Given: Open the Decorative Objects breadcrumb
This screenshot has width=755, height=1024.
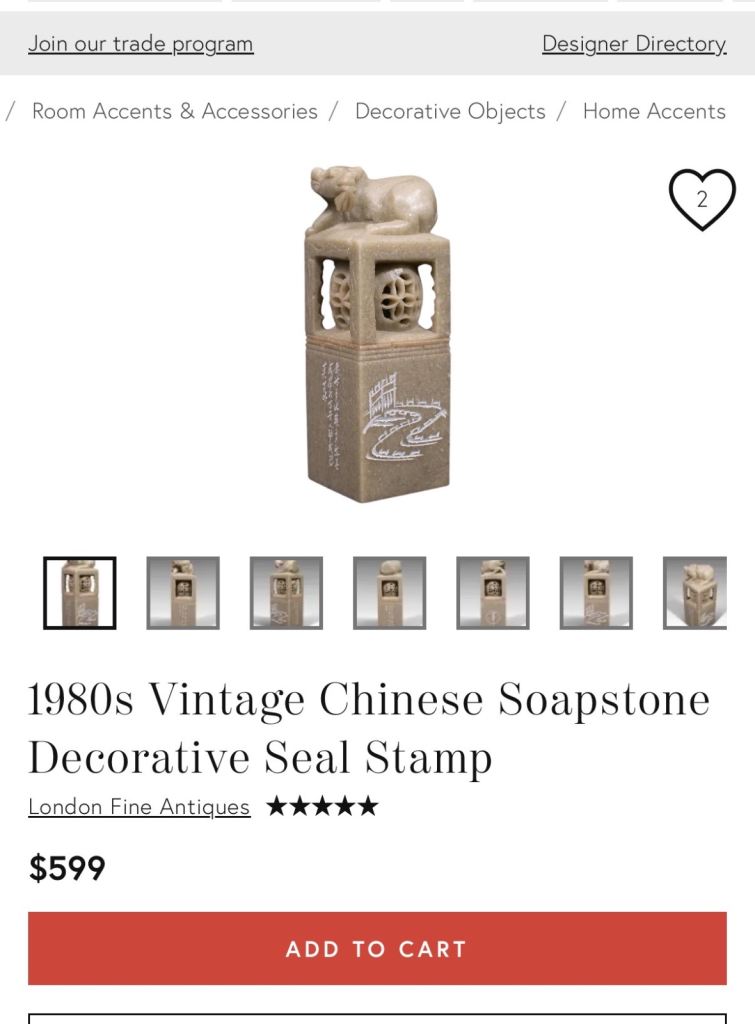Looking at the screenshot, I should pos(450,112).
